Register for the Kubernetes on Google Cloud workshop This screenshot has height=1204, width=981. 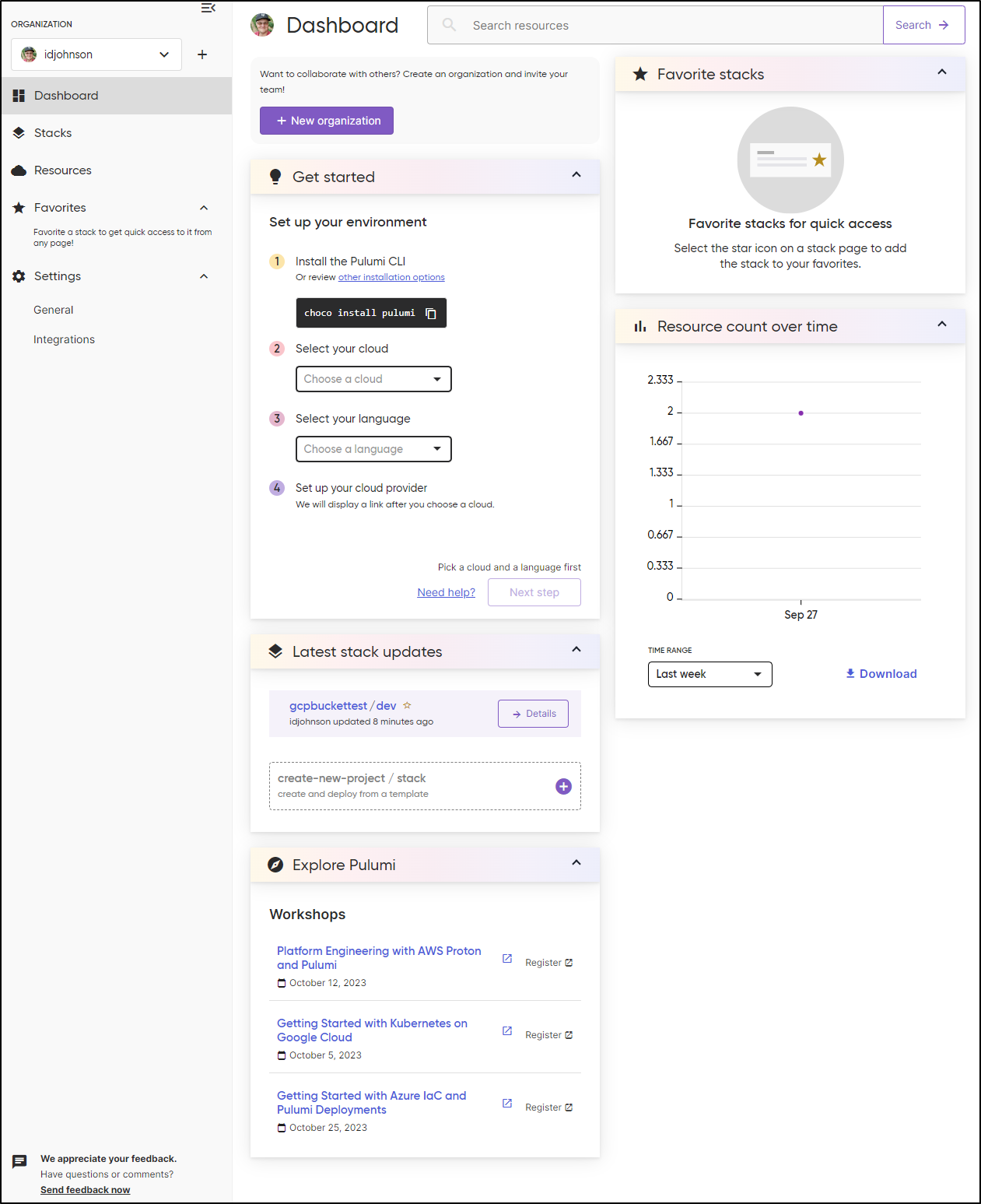coord(548,1035)
